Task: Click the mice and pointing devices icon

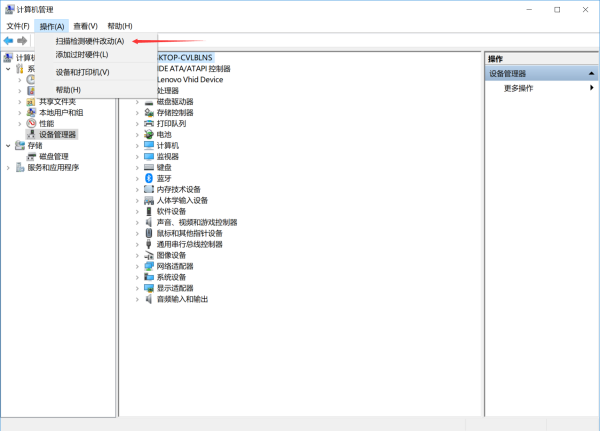Action: click(x=149, y=233)
